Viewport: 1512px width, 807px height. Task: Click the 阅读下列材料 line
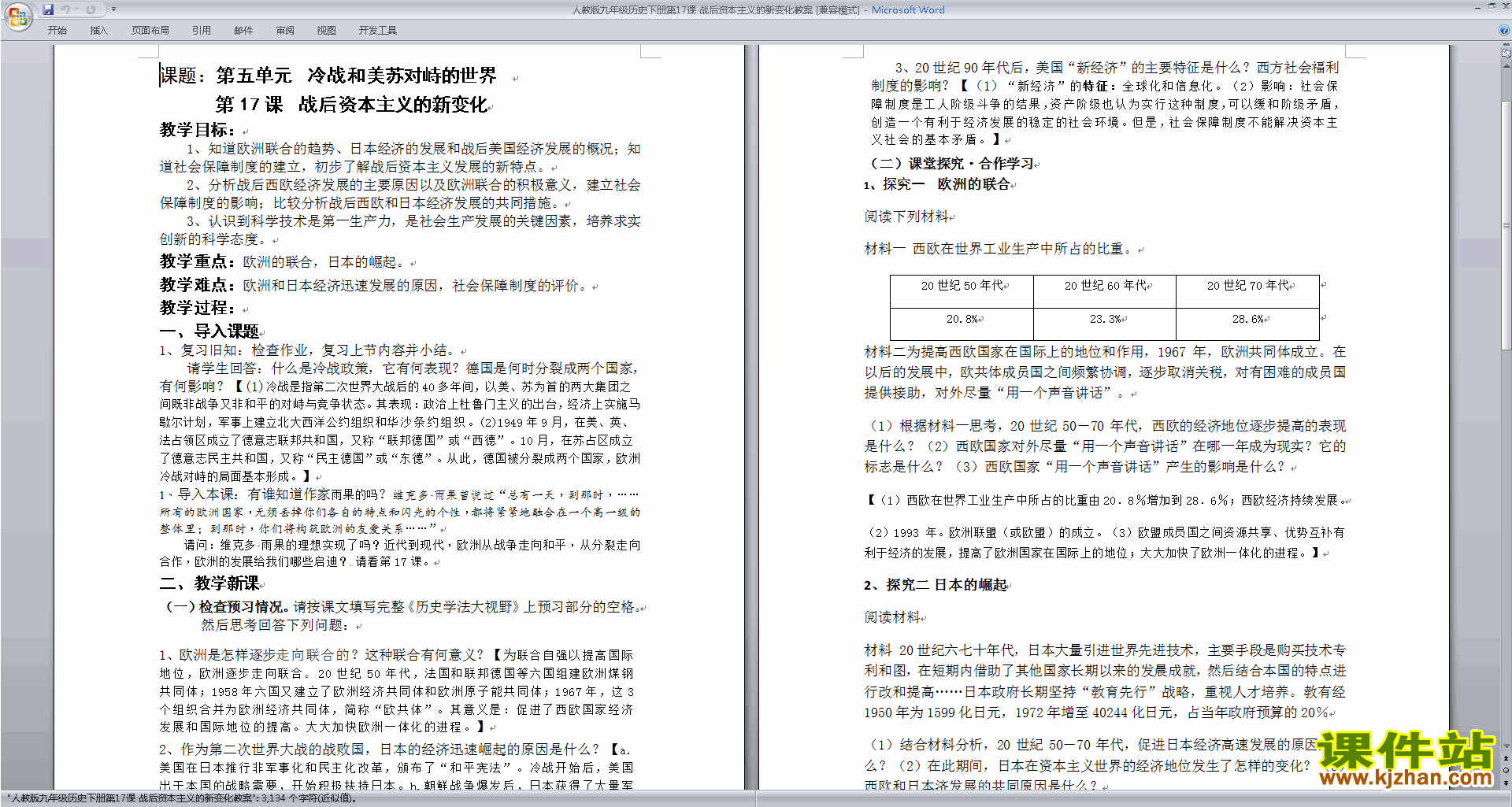[x=906, y=217]
